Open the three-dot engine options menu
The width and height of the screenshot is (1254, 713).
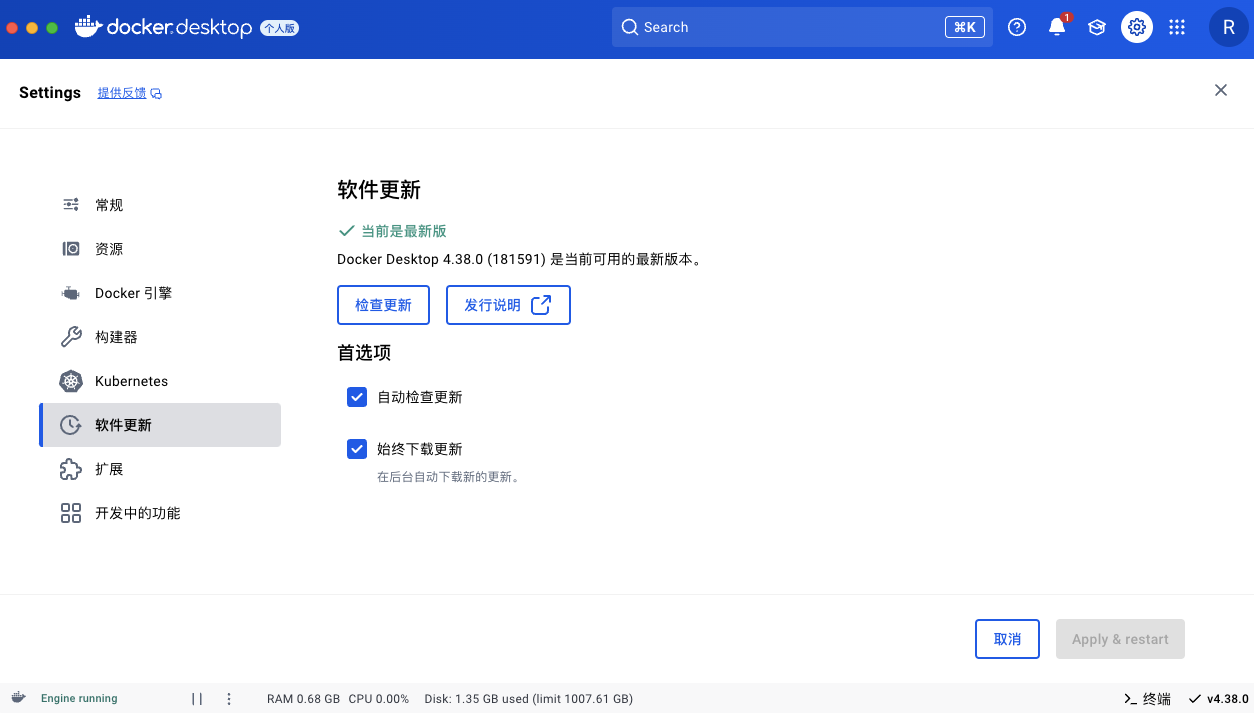(229, 699)
